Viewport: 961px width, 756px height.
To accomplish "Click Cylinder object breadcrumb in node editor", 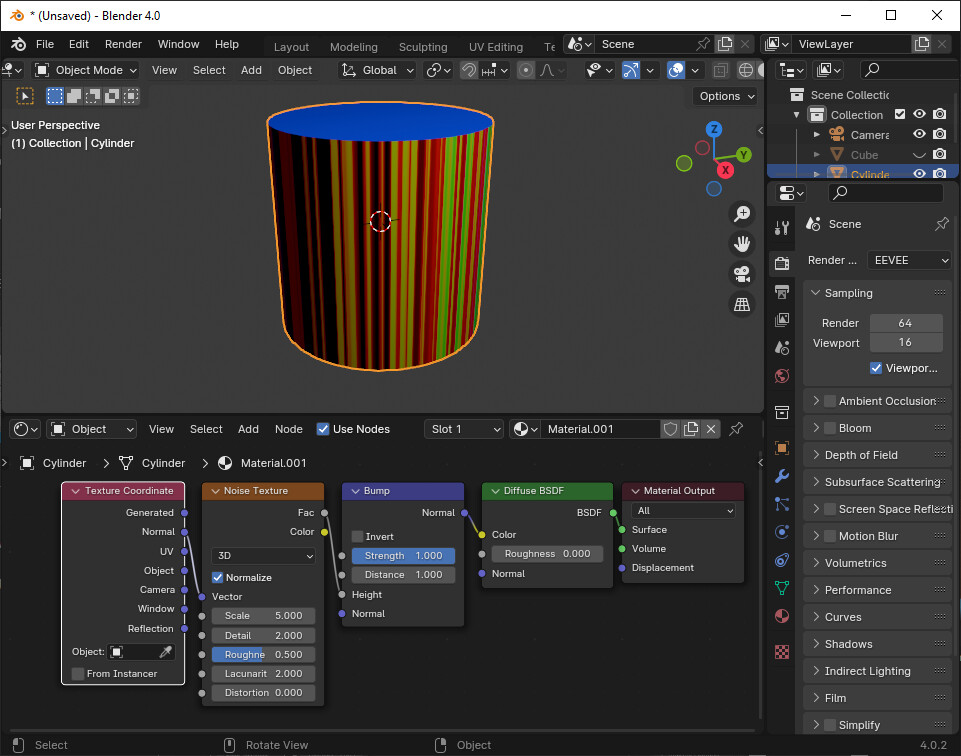I will [53, 463].
